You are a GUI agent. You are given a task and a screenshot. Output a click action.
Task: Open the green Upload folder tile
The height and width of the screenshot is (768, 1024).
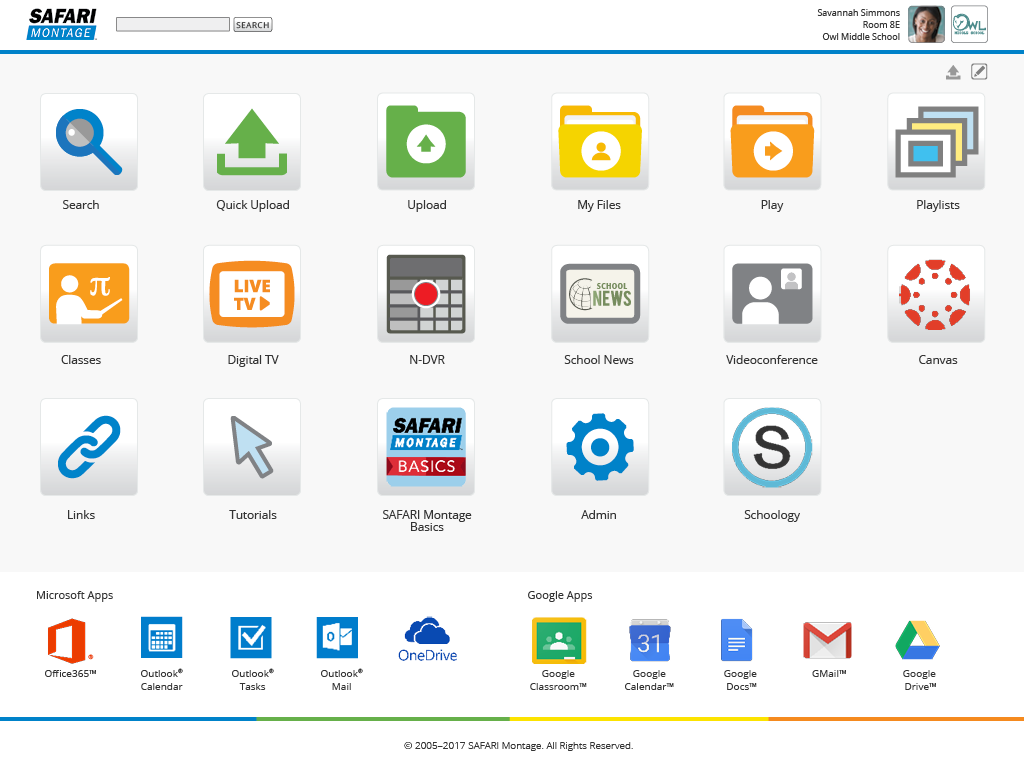426,142
